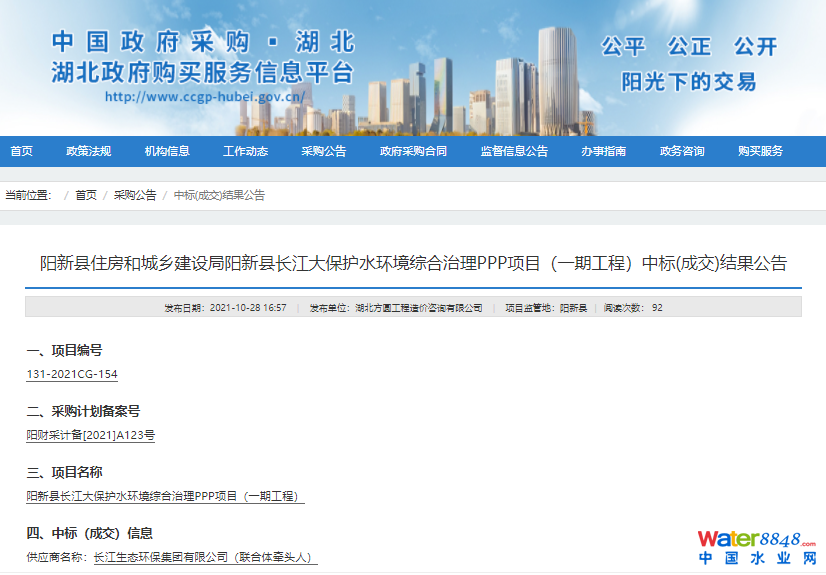Select 监督信息公告 in the navigation bar
The height and width of the screenshot is (575, 826).
coord(514,151)
